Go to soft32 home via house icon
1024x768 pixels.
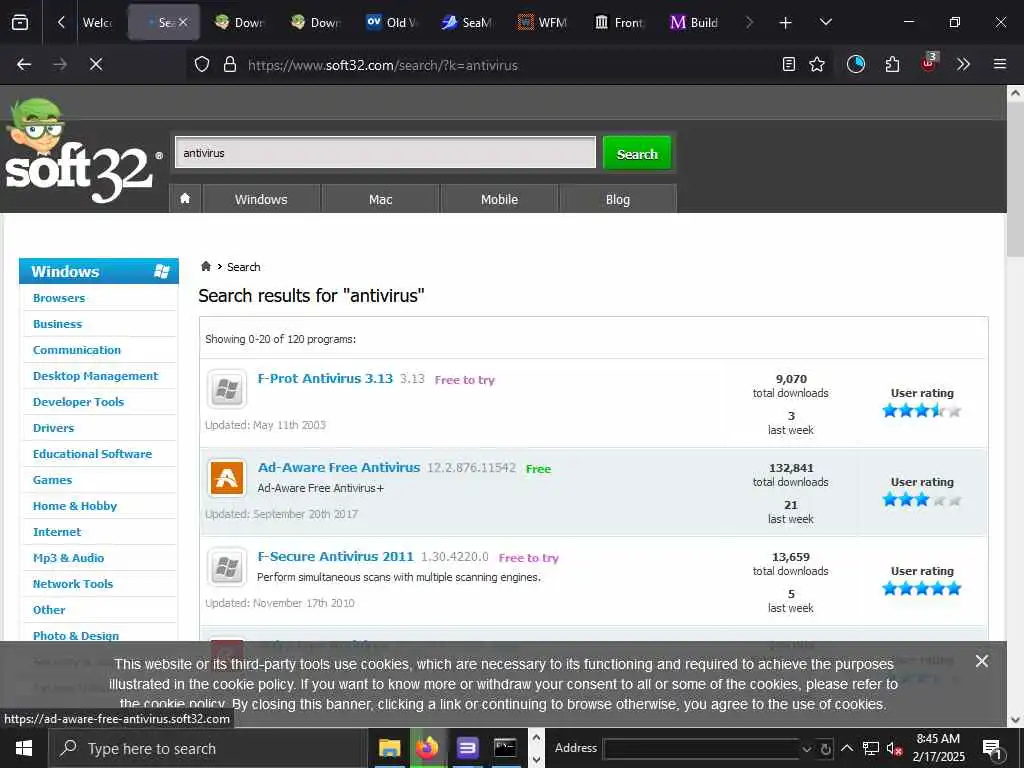coord(185,199)
